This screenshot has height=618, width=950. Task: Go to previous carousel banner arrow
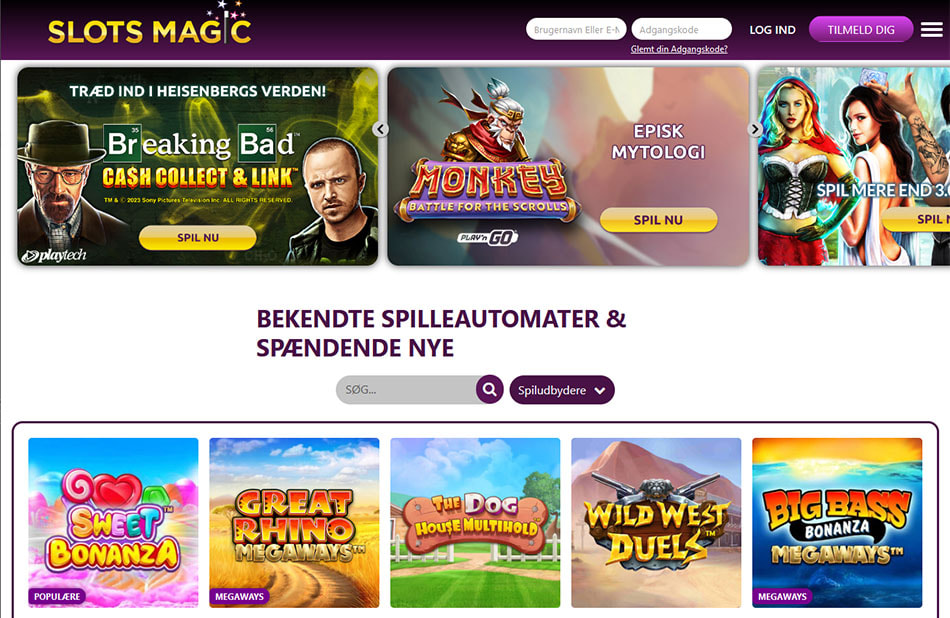click(x=380, y=129)
